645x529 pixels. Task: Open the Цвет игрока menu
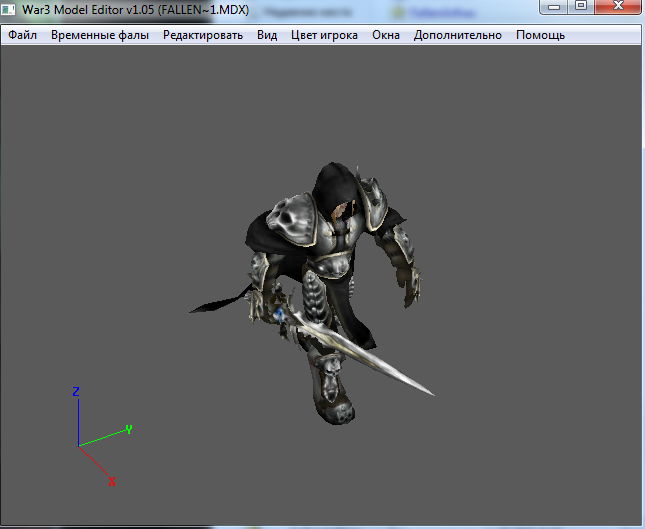coord(324,35)
